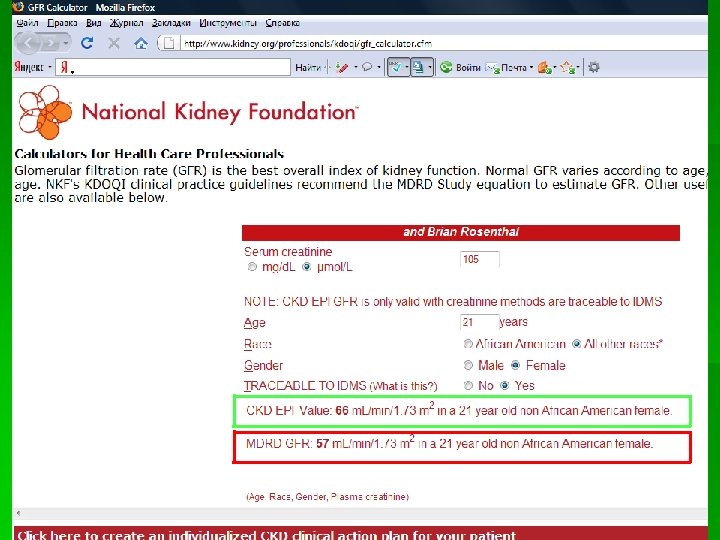
Task: Open Yandex bar settings gear icon
Action: [594, 67]
